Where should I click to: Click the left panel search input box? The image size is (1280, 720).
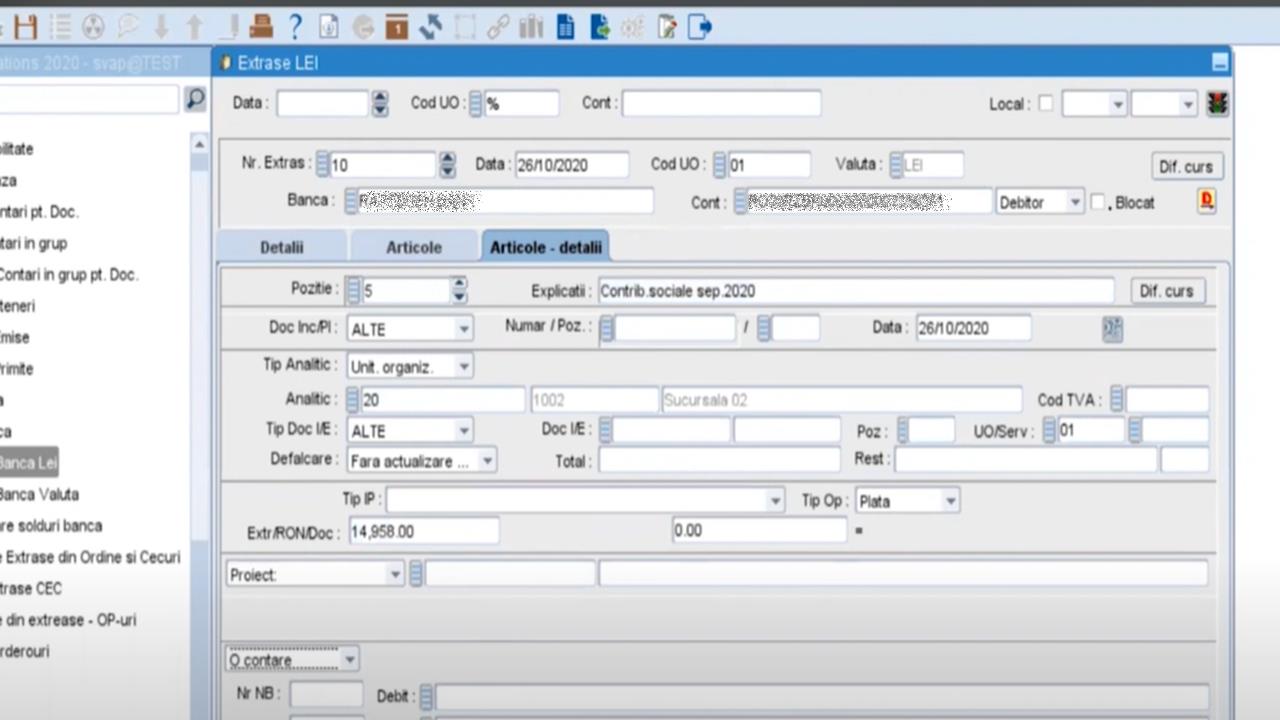pyautogui.click(x=88, y=99)
